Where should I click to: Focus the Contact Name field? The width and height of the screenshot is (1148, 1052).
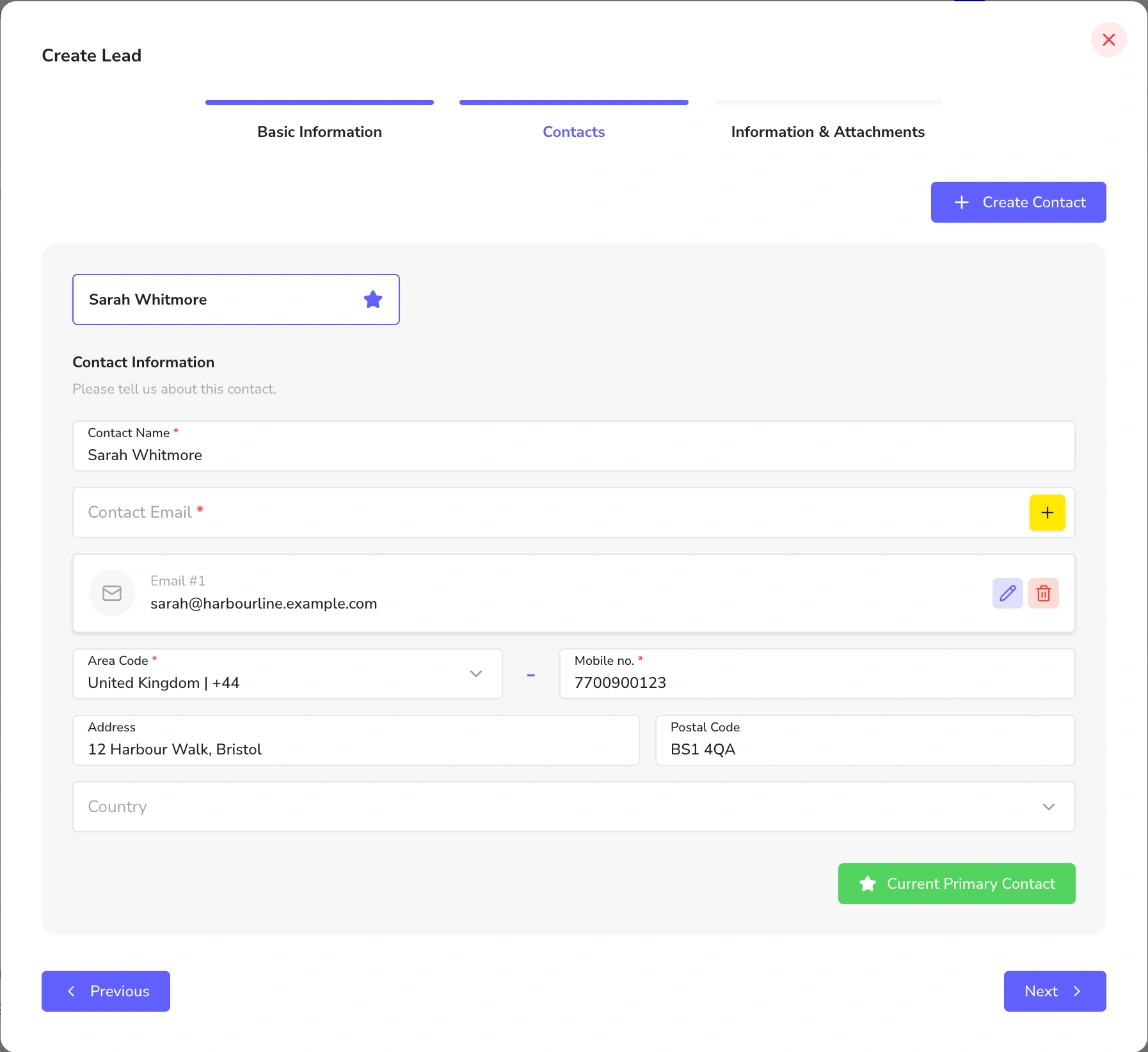[573, 446]
